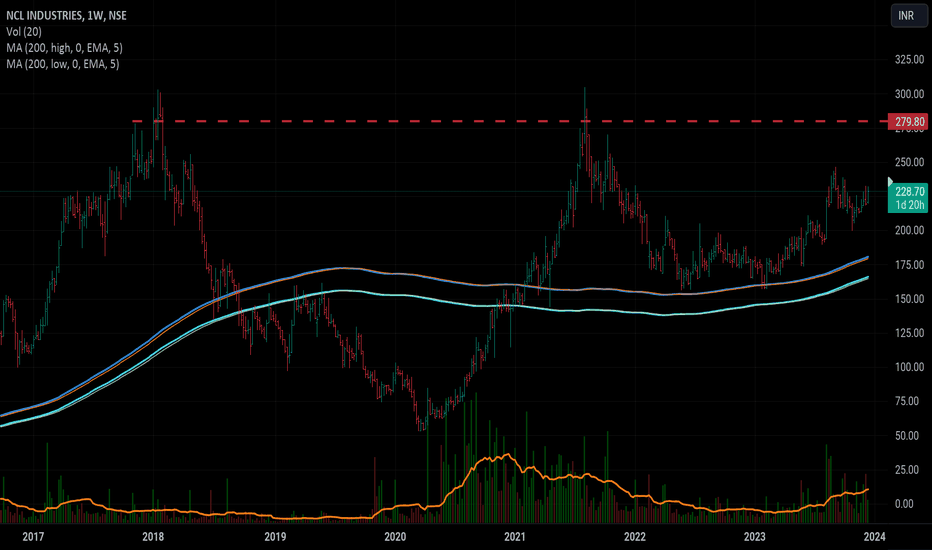Click the 250.00 price axis label

[909, 162]
